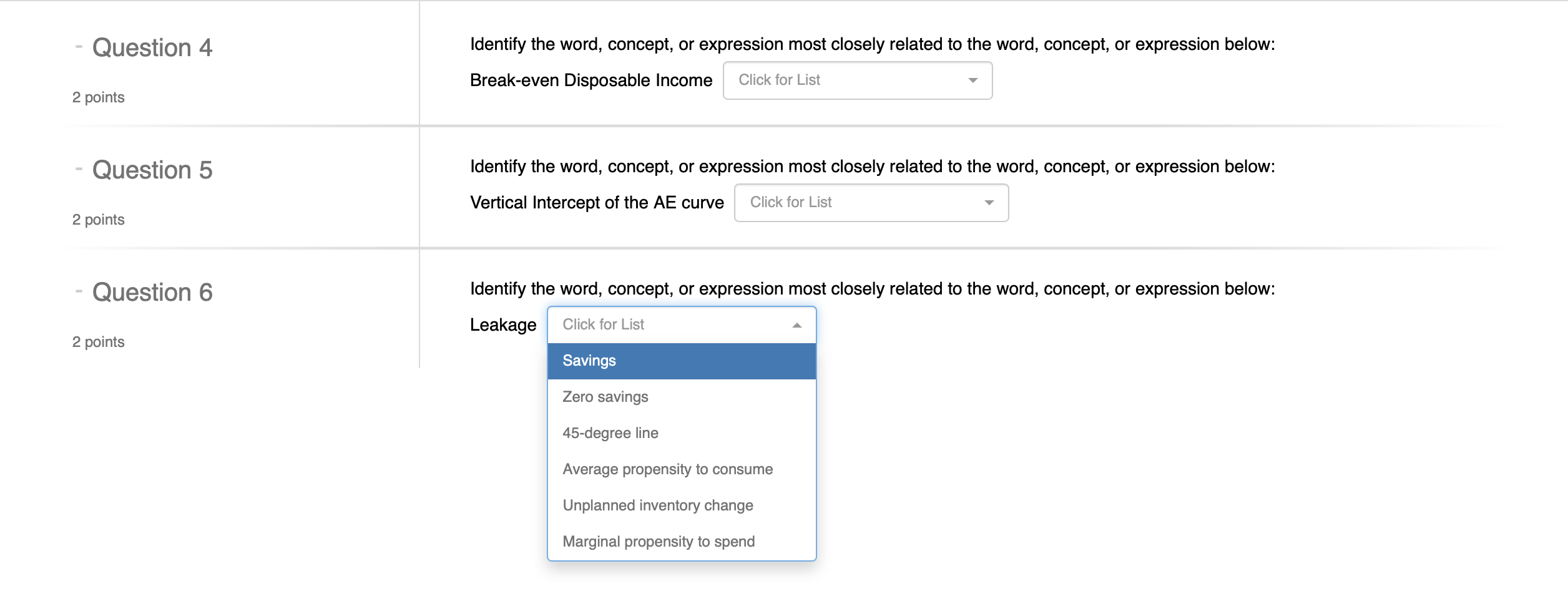Collapse Question 4 using its minus control
The height and width of the screenshot is (609, 1568).
(x=79, y=46)
